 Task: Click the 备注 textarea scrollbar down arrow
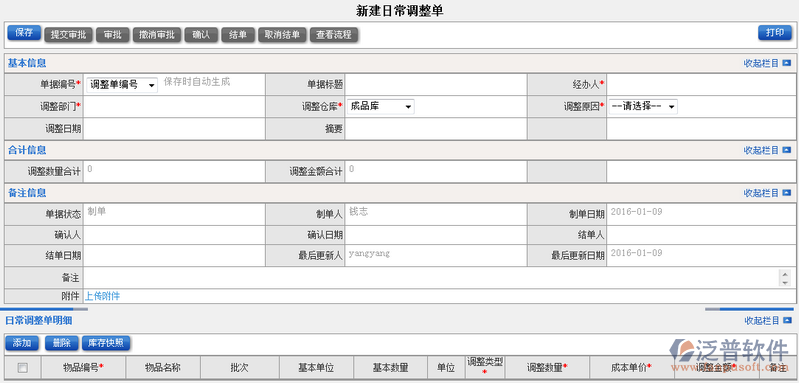coord(785,282)
